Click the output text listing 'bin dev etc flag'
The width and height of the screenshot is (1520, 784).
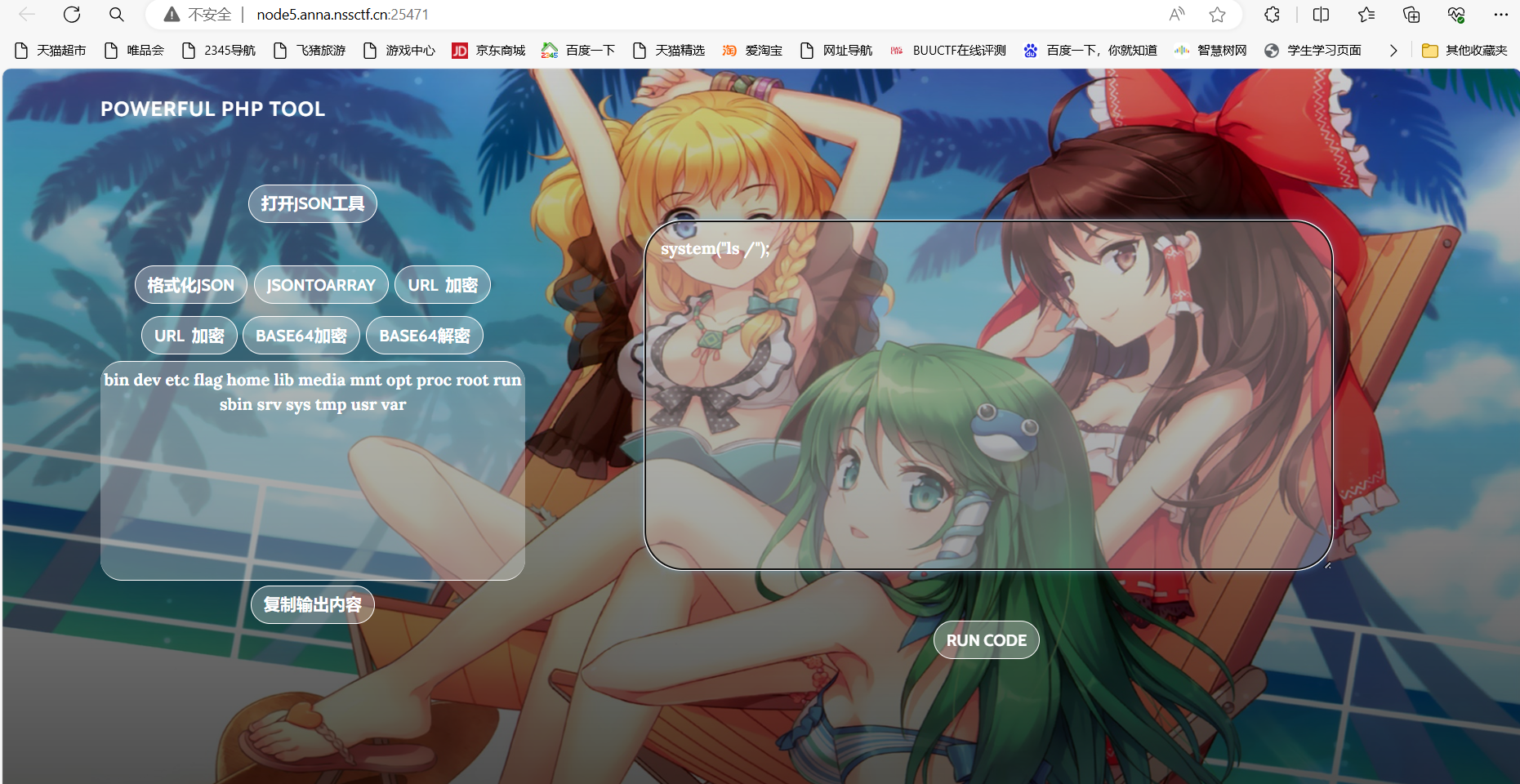point(313,392)
